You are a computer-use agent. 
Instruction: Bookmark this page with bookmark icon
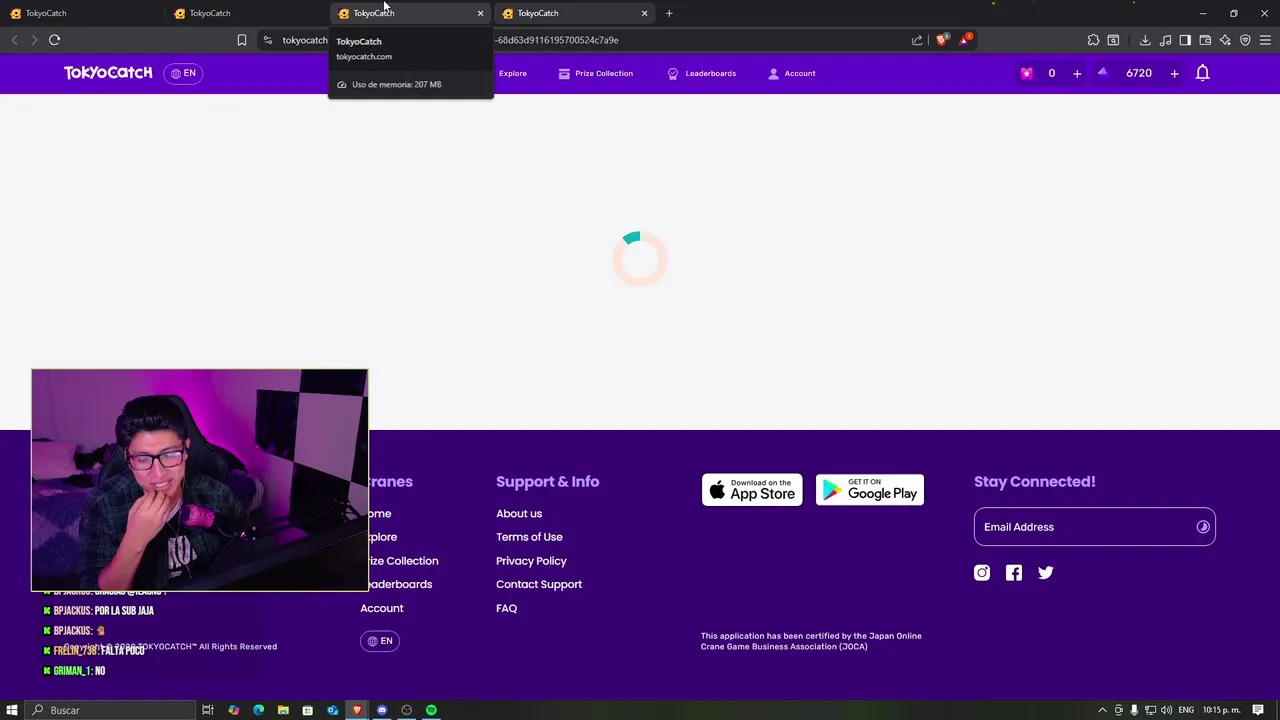point(241,40)
